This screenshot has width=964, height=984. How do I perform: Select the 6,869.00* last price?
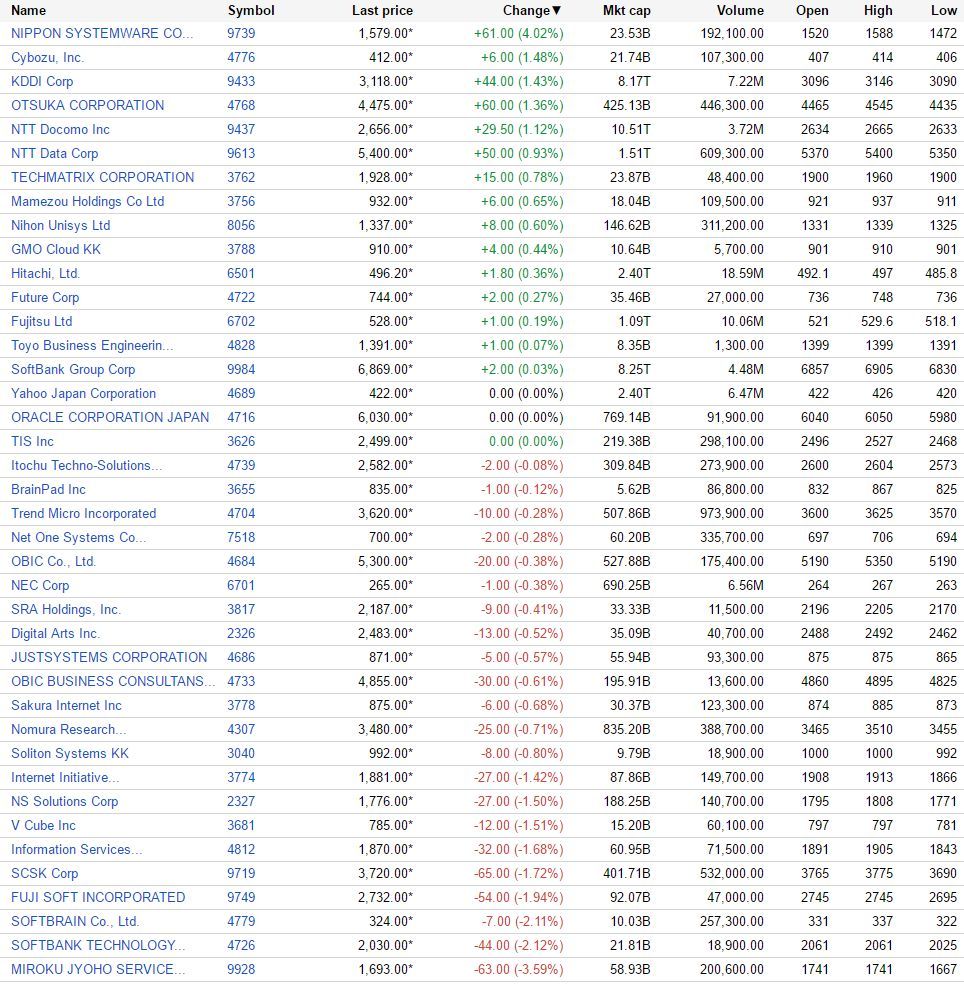(x=385, y=370)
